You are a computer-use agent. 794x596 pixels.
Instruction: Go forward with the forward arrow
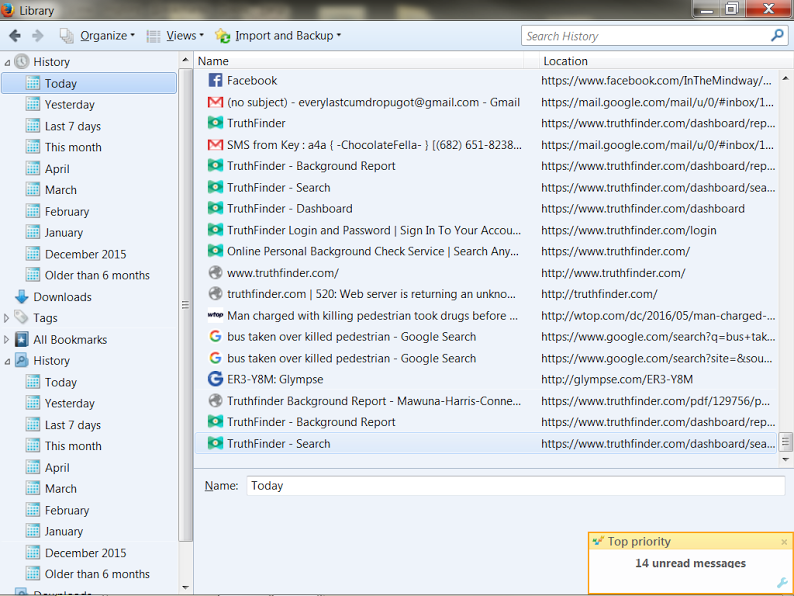38,35
